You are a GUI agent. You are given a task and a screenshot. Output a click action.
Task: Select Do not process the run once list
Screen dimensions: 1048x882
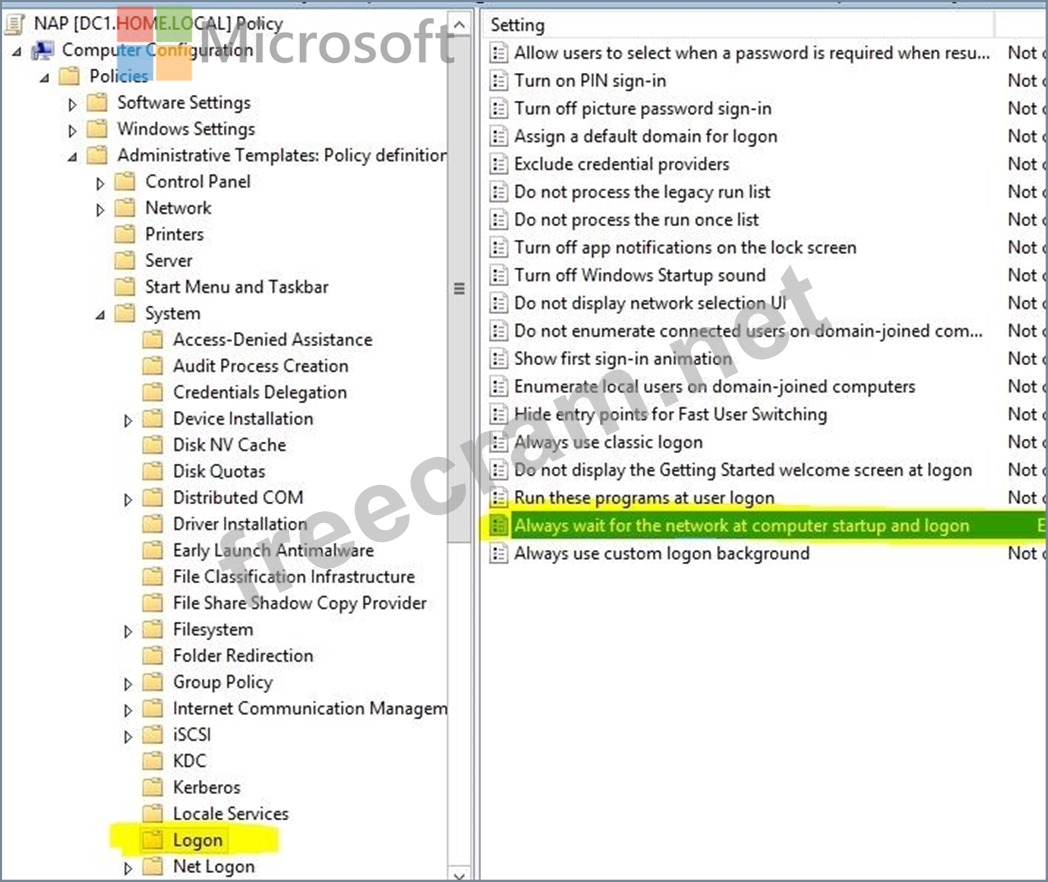coord(636,220)
